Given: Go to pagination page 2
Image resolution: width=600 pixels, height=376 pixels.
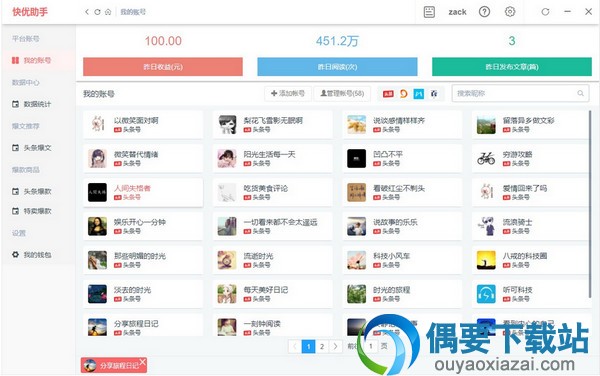Looking at the screenshot, I should pyautogui.click(x=322, y=347).
